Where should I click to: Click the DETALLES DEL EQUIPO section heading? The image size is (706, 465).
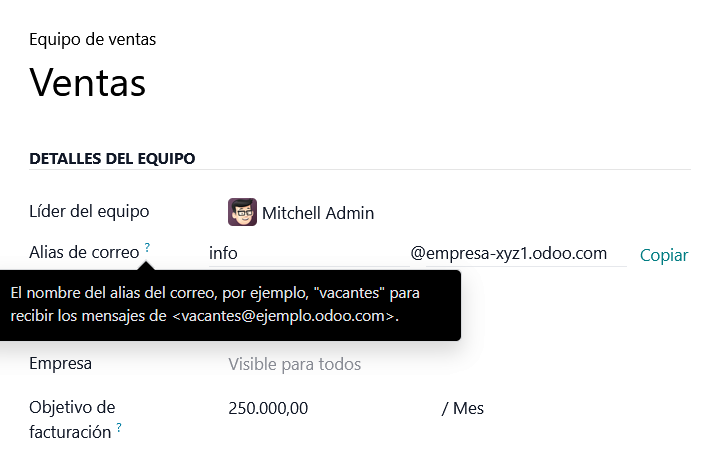click(112, 158)
